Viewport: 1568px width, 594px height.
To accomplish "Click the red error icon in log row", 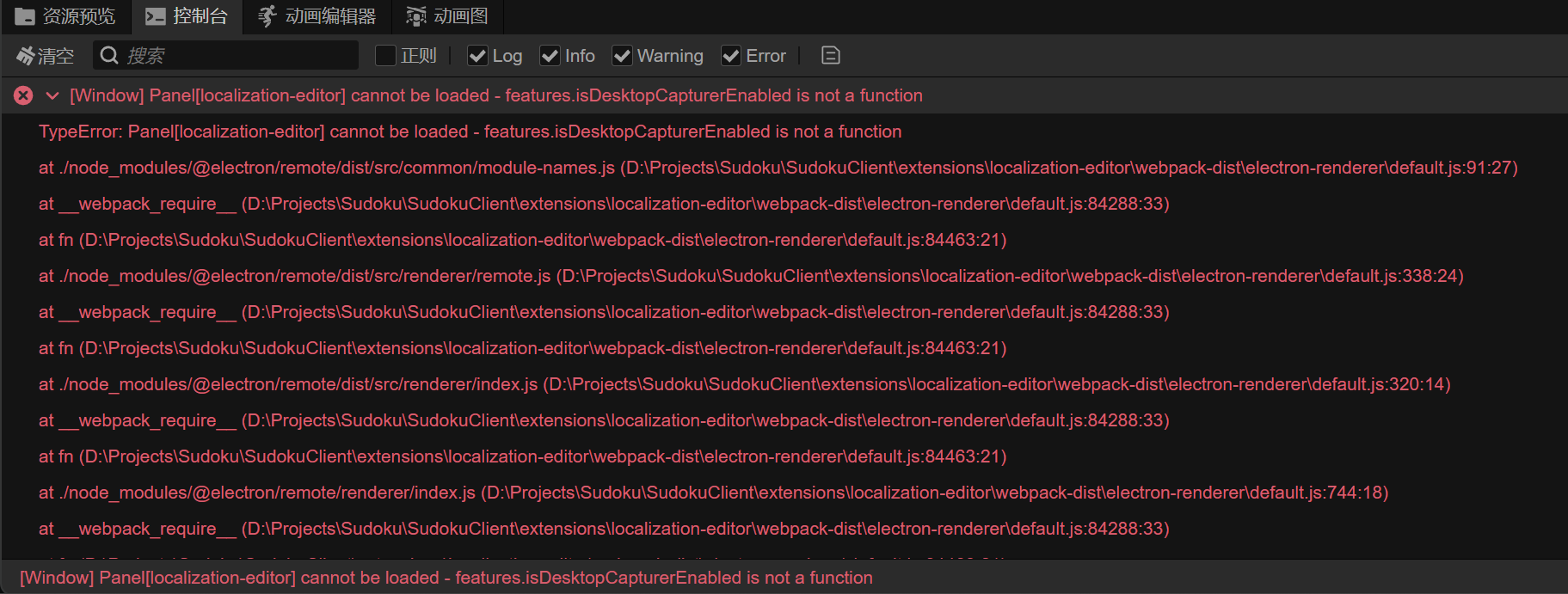I will pos(23,95).
